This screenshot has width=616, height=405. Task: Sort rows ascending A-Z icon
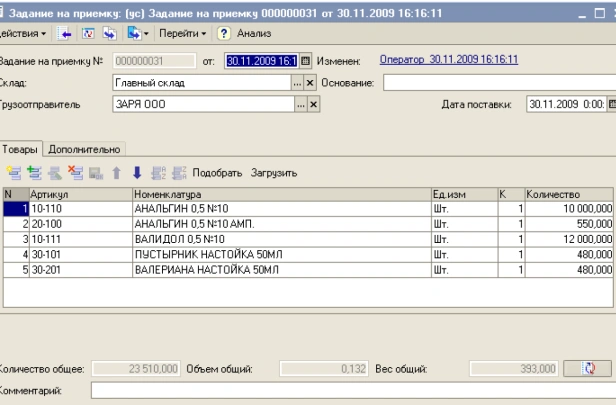(x=158, y=173)
